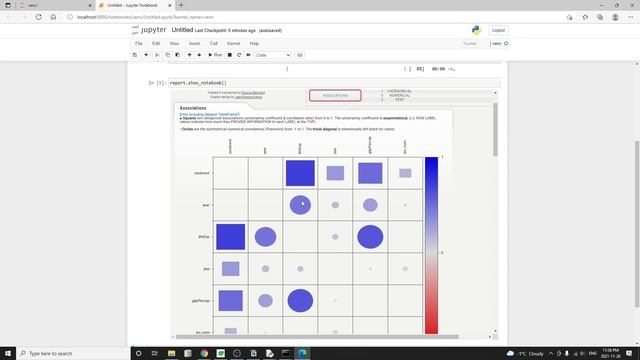Open Chrome from the taskbar

204,353
